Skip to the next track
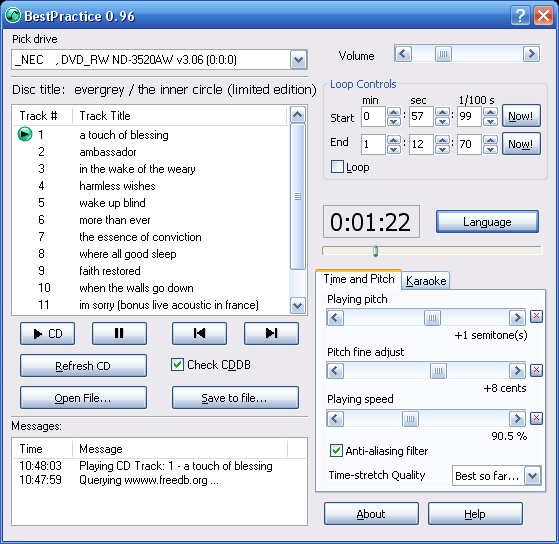559x544 pixels. click(271, 334)
